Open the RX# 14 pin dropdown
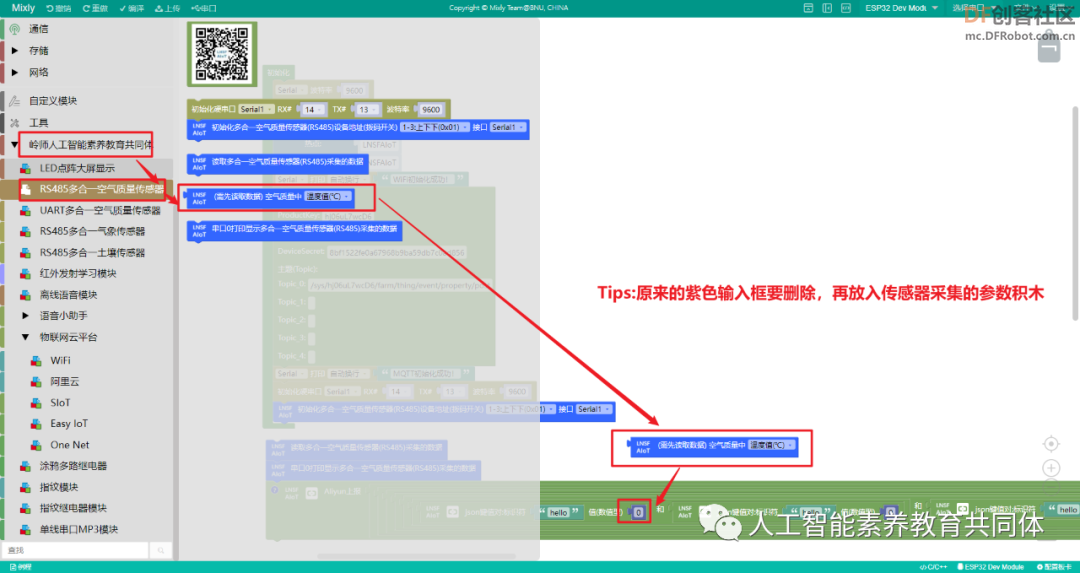The image size is (1080, 573). [313, 110]
